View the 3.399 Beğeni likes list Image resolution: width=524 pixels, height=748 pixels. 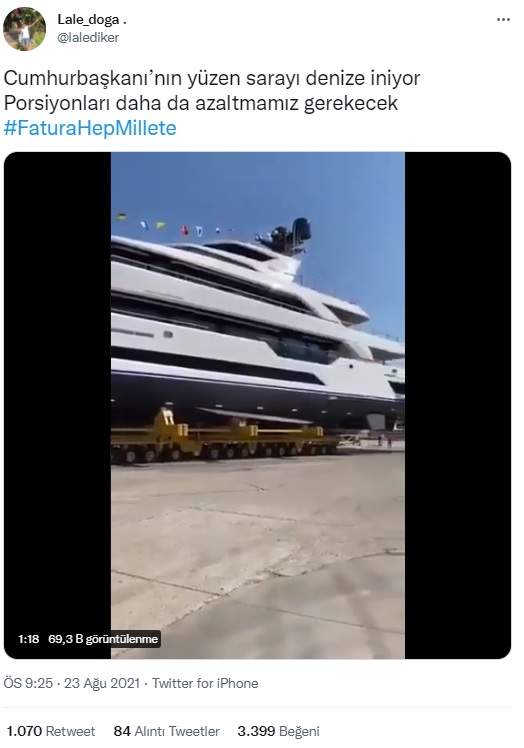point(279,731)
